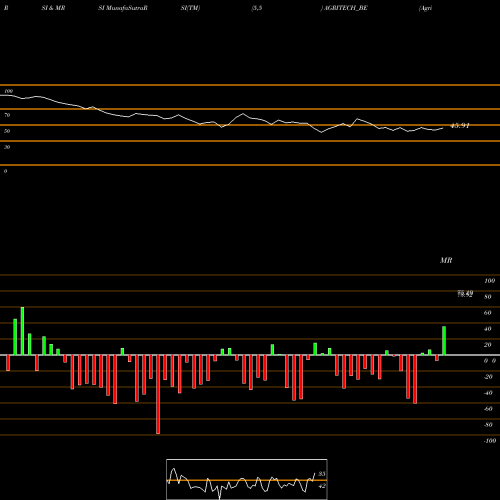500x500 pixels.
Task: Click the 60 label on MR right axis
Action: click(x=488, y=313)
